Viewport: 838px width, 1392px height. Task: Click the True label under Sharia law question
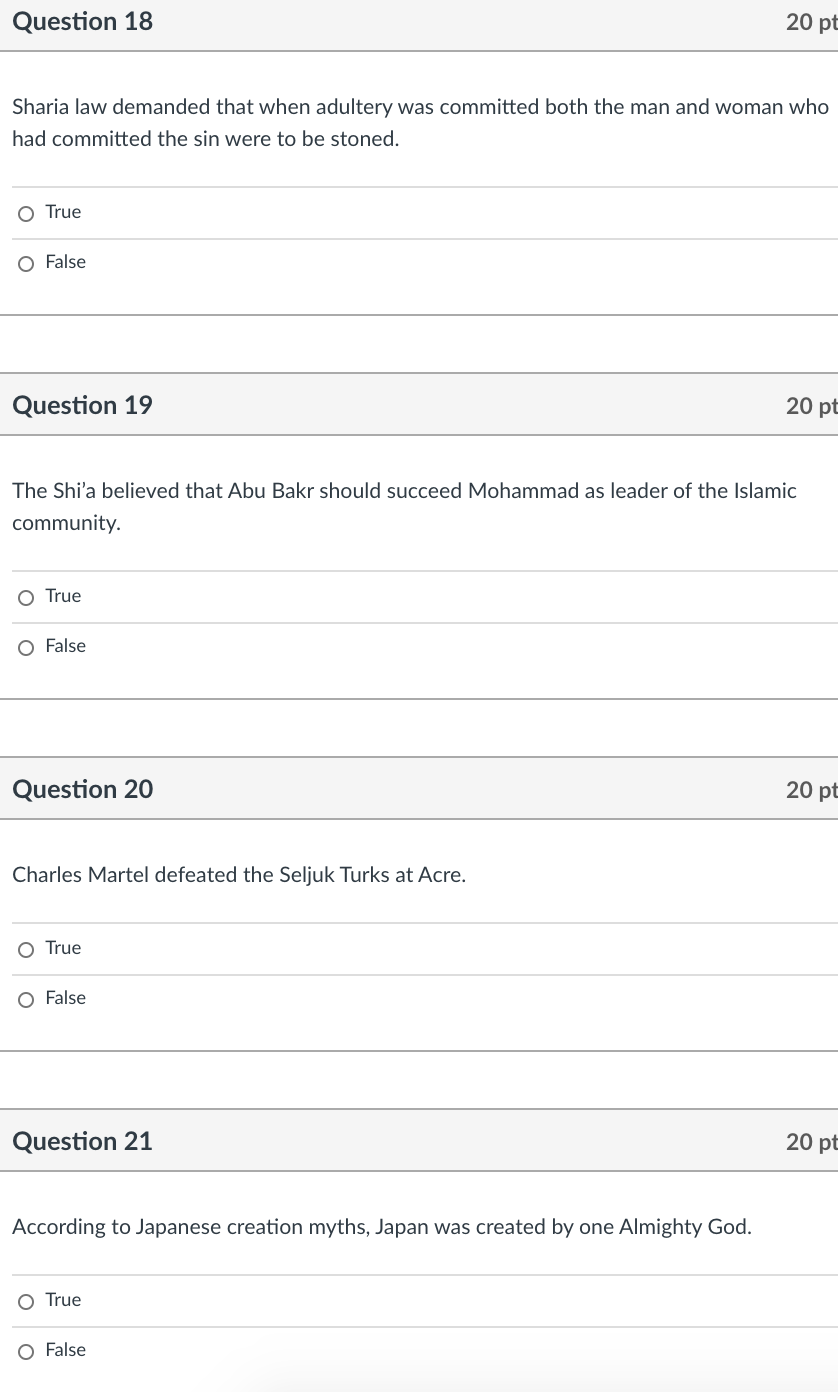(x=63, y=212)
